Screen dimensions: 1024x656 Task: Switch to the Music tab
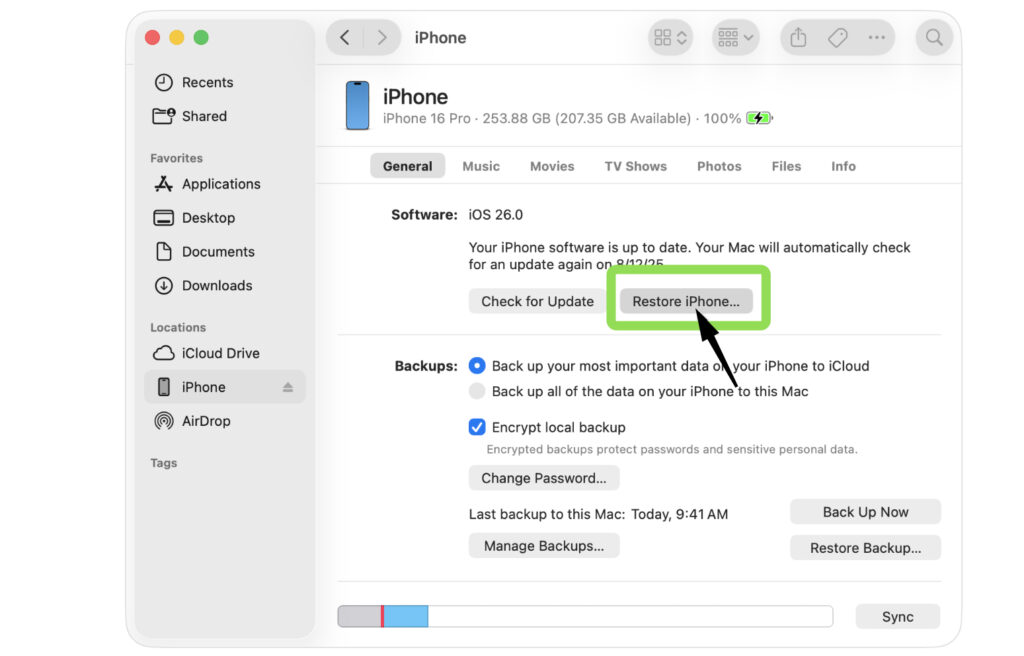click(x=481, y=166)
